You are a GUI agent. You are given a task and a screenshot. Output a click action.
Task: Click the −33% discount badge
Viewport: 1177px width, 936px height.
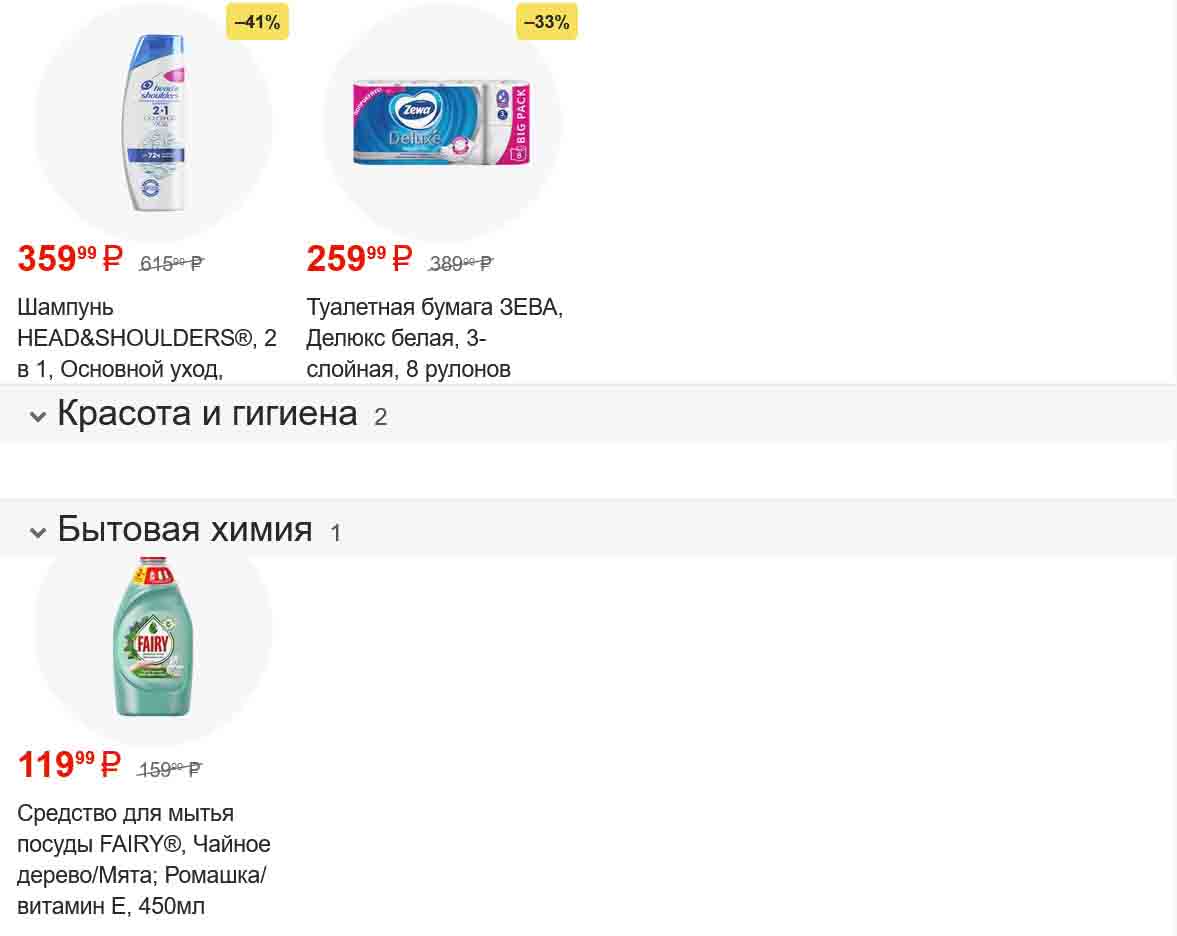coord(547,22)
